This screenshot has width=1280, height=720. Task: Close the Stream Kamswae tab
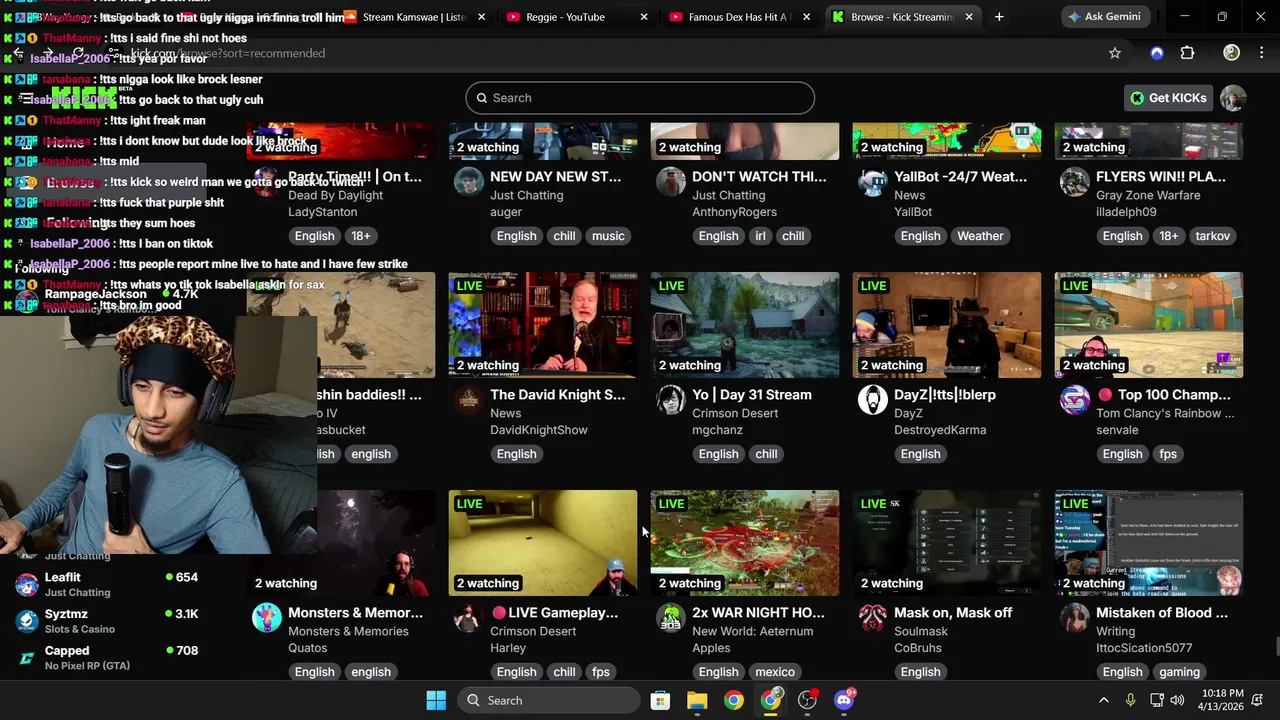coord(481,17)
